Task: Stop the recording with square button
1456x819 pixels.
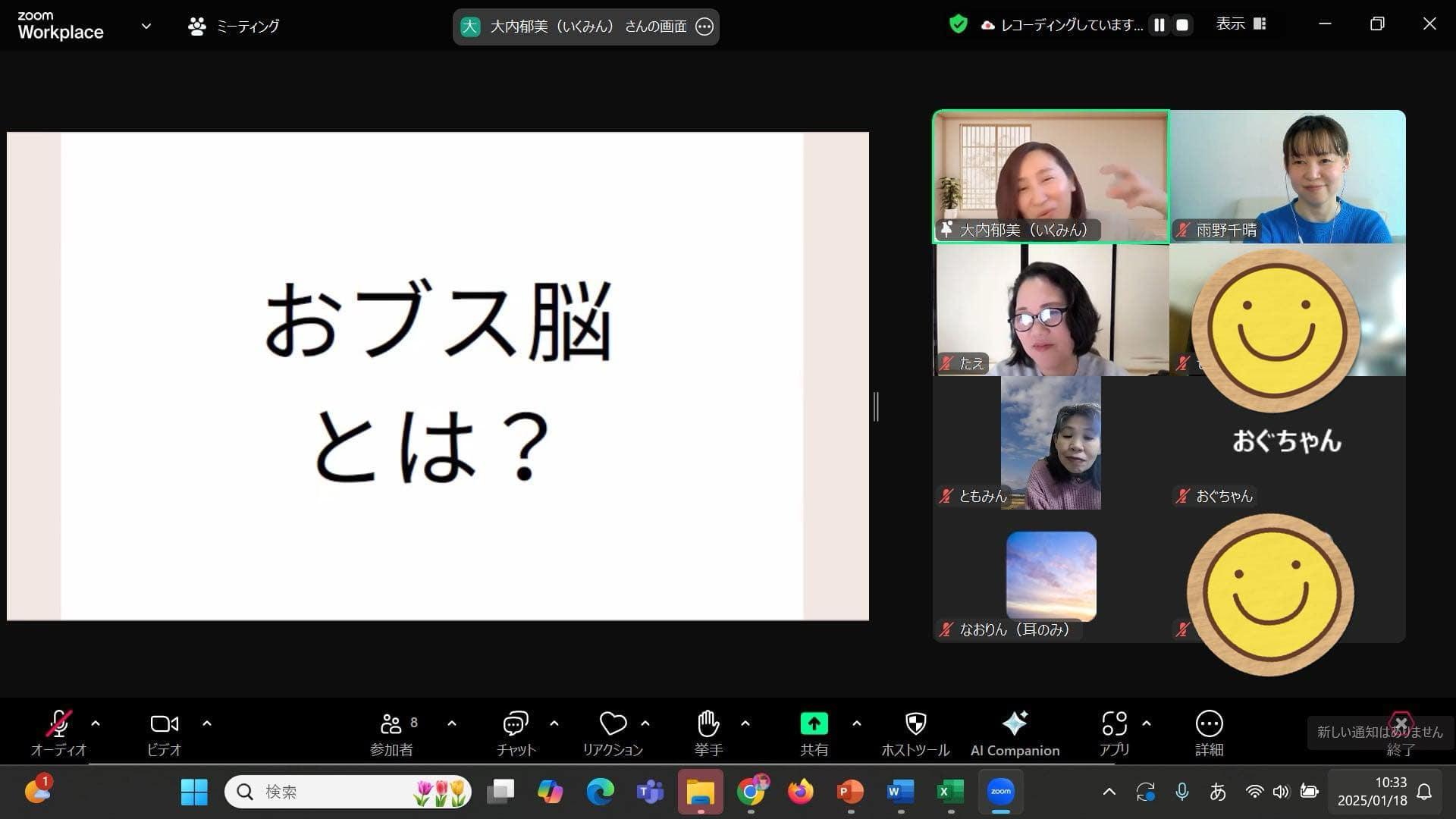Action: pos(1181,25)
